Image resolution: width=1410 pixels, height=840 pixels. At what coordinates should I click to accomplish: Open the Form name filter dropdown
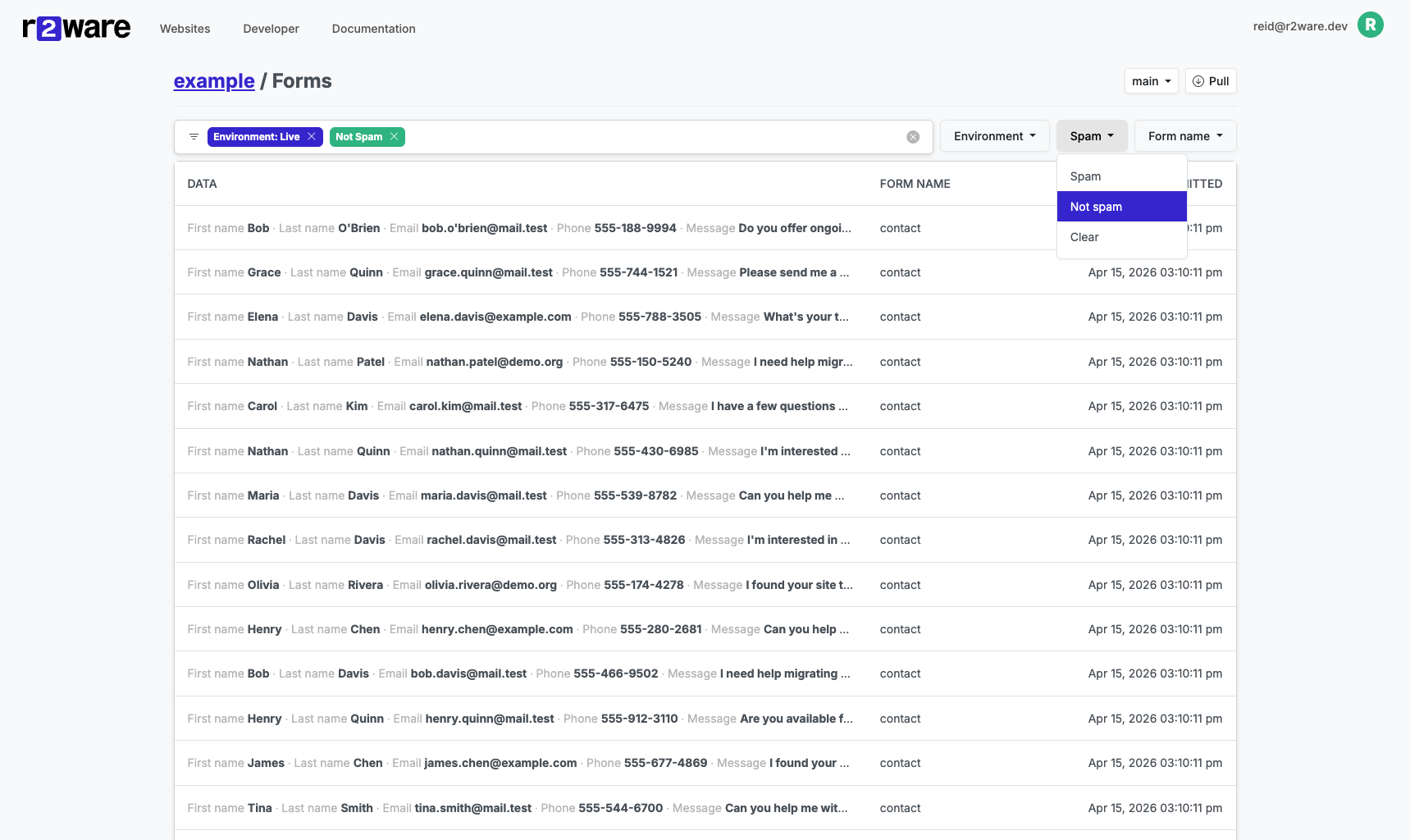pos(1185,136)
